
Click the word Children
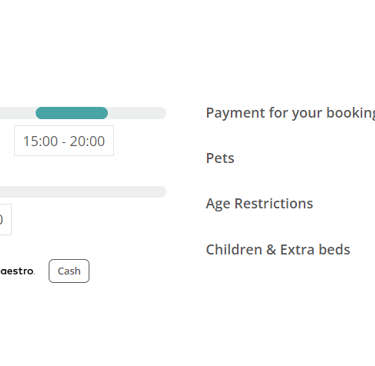point(234,249)
